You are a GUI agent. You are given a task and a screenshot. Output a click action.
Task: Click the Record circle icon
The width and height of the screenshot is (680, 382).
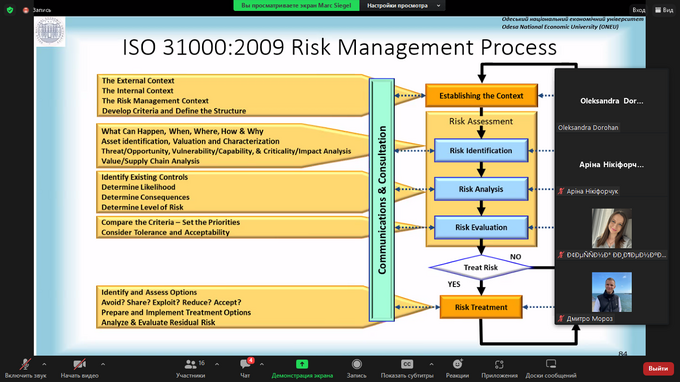(x=356, y=364)
